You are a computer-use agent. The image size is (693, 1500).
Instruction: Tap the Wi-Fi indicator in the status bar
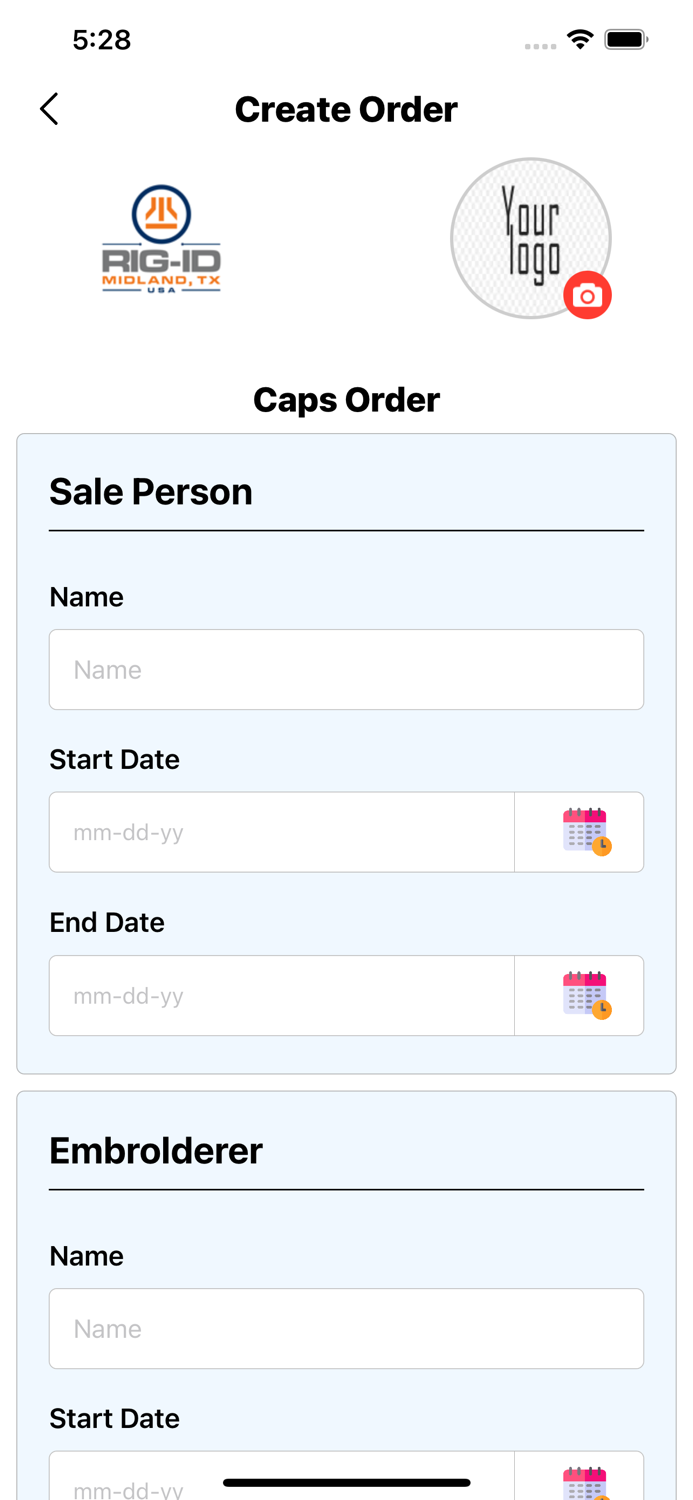[580, 40]
